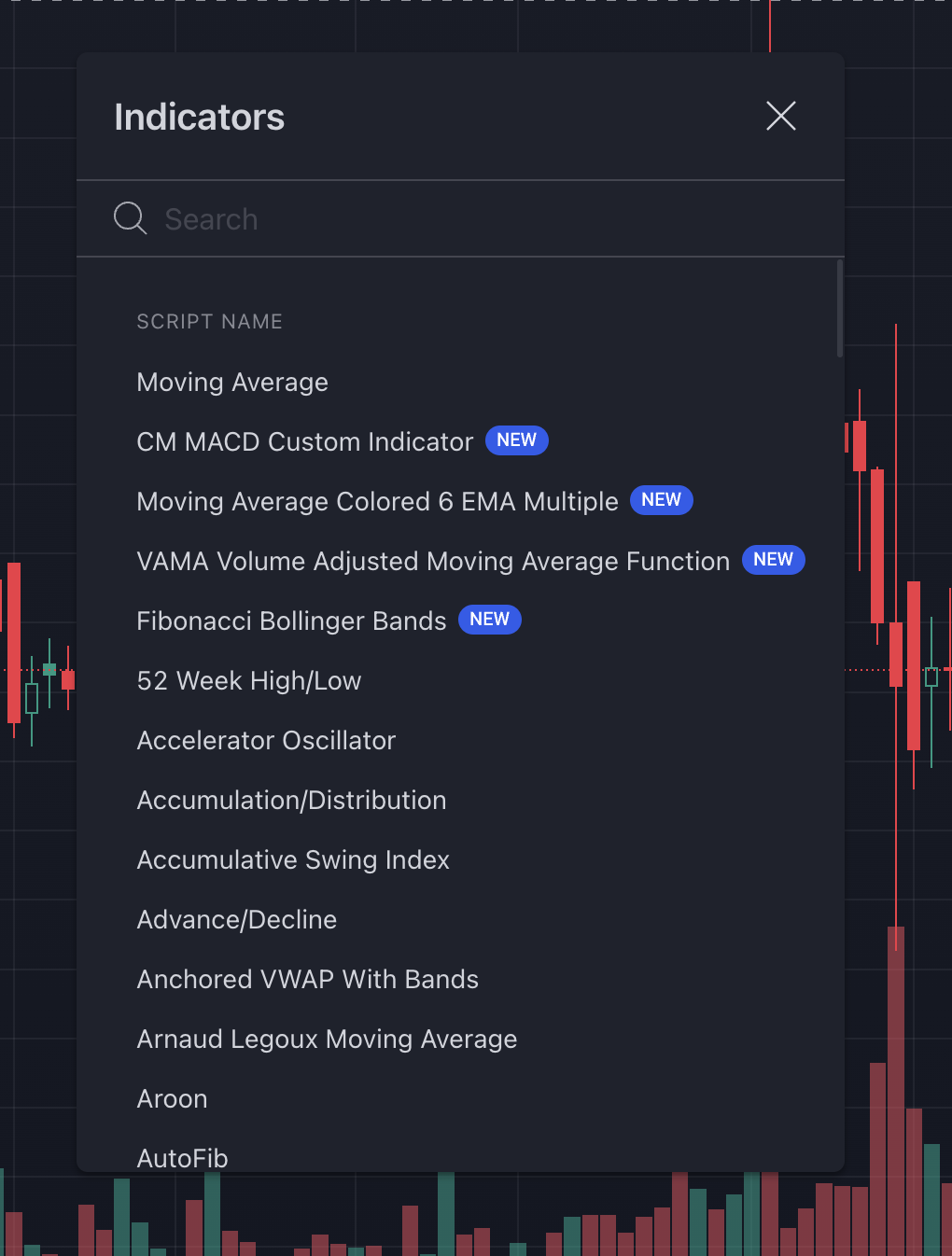
Task: Select Arnaud Legoux Moving Average
Action: (x=327, y=1040)
